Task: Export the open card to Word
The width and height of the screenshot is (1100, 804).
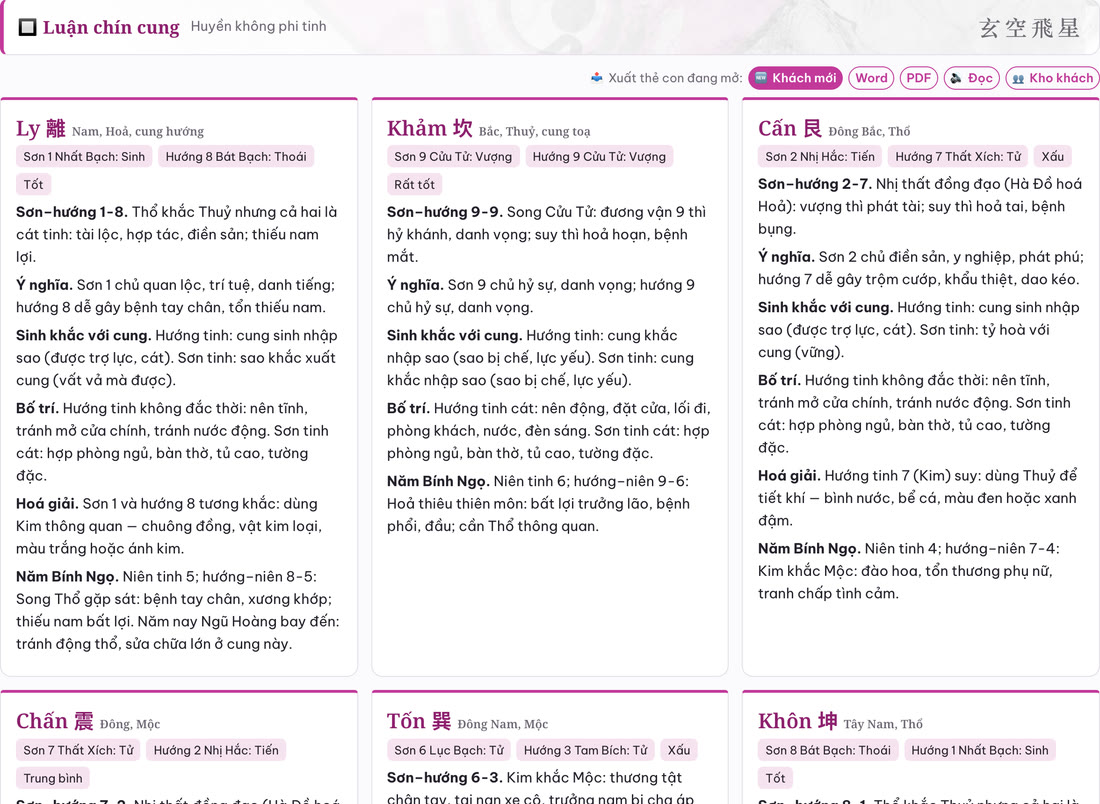Action: [871, 78]
